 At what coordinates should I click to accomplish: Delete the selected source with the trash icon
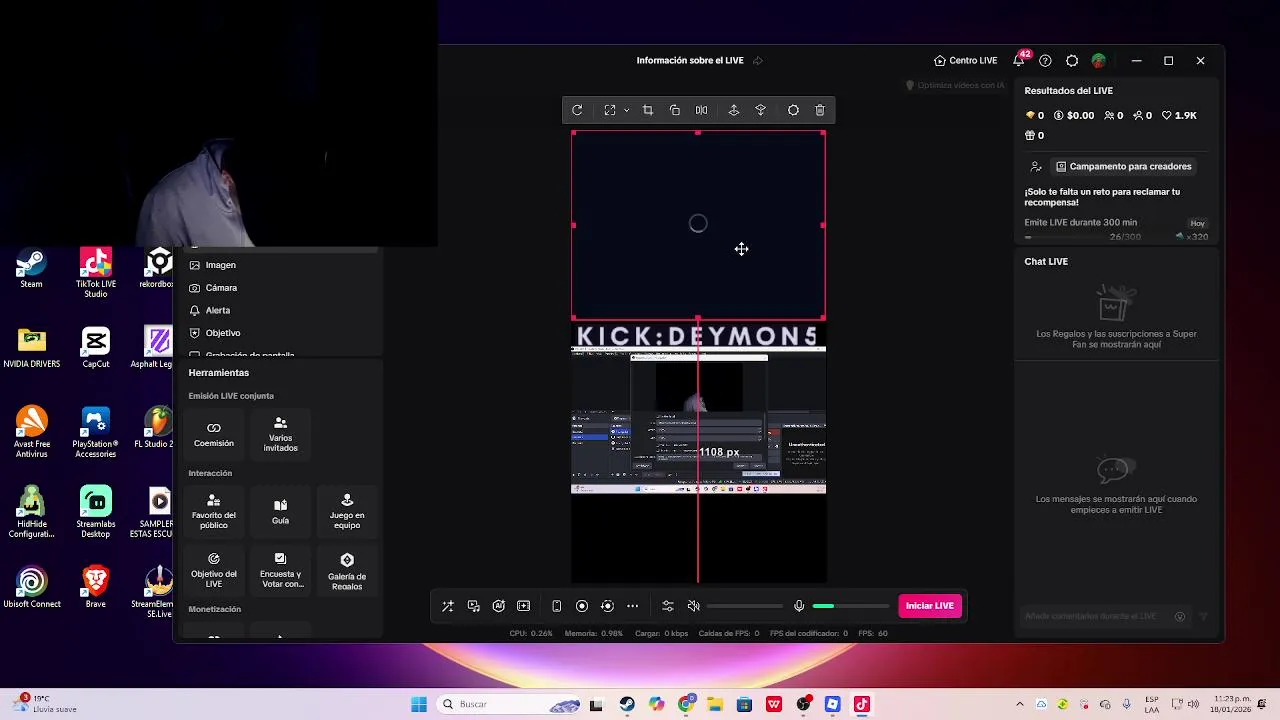(820, 110)
